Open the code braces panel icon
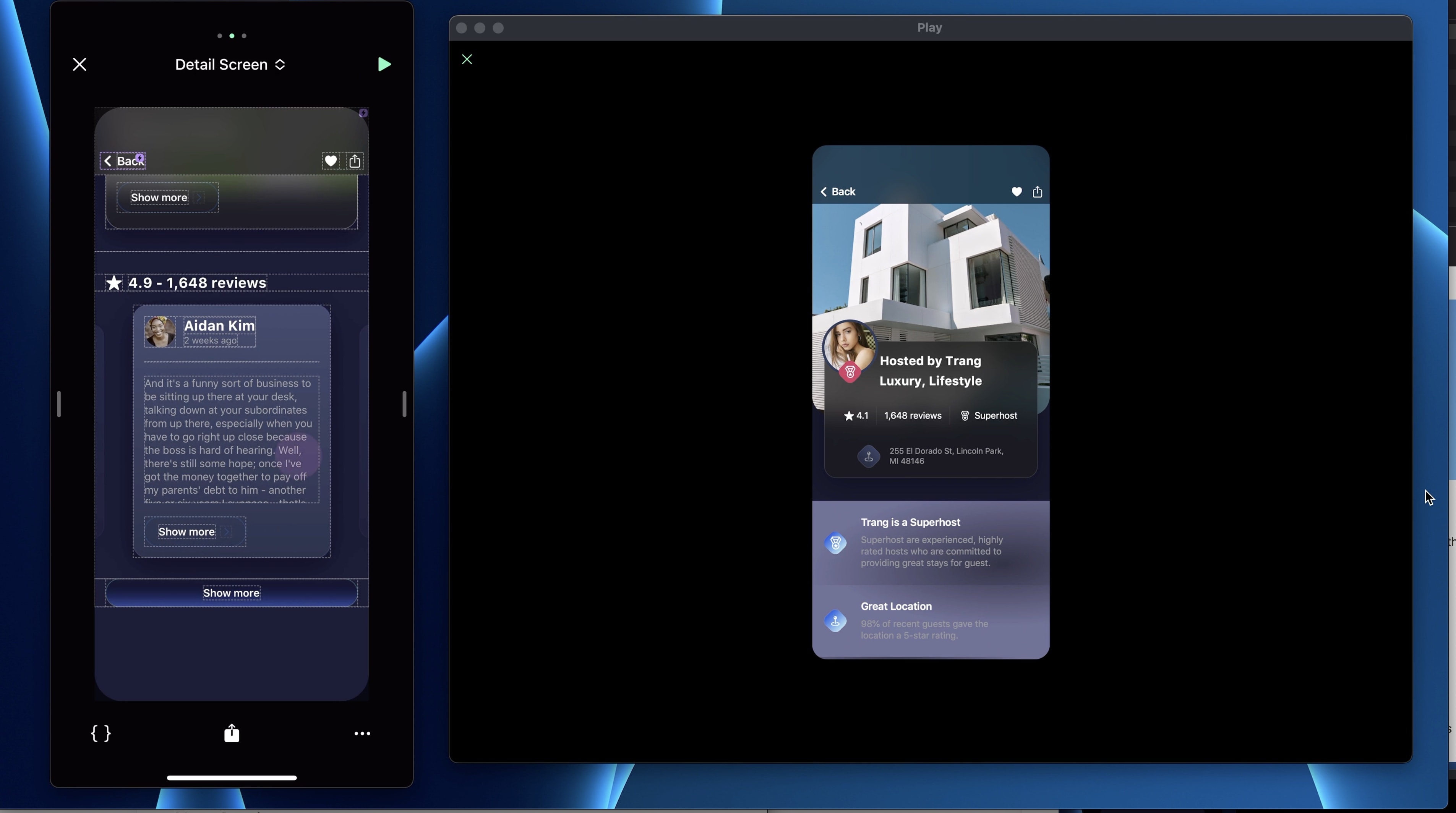The height and width of the screenshot is (813, 1456). pyautogui.click(x=101, y=733)
